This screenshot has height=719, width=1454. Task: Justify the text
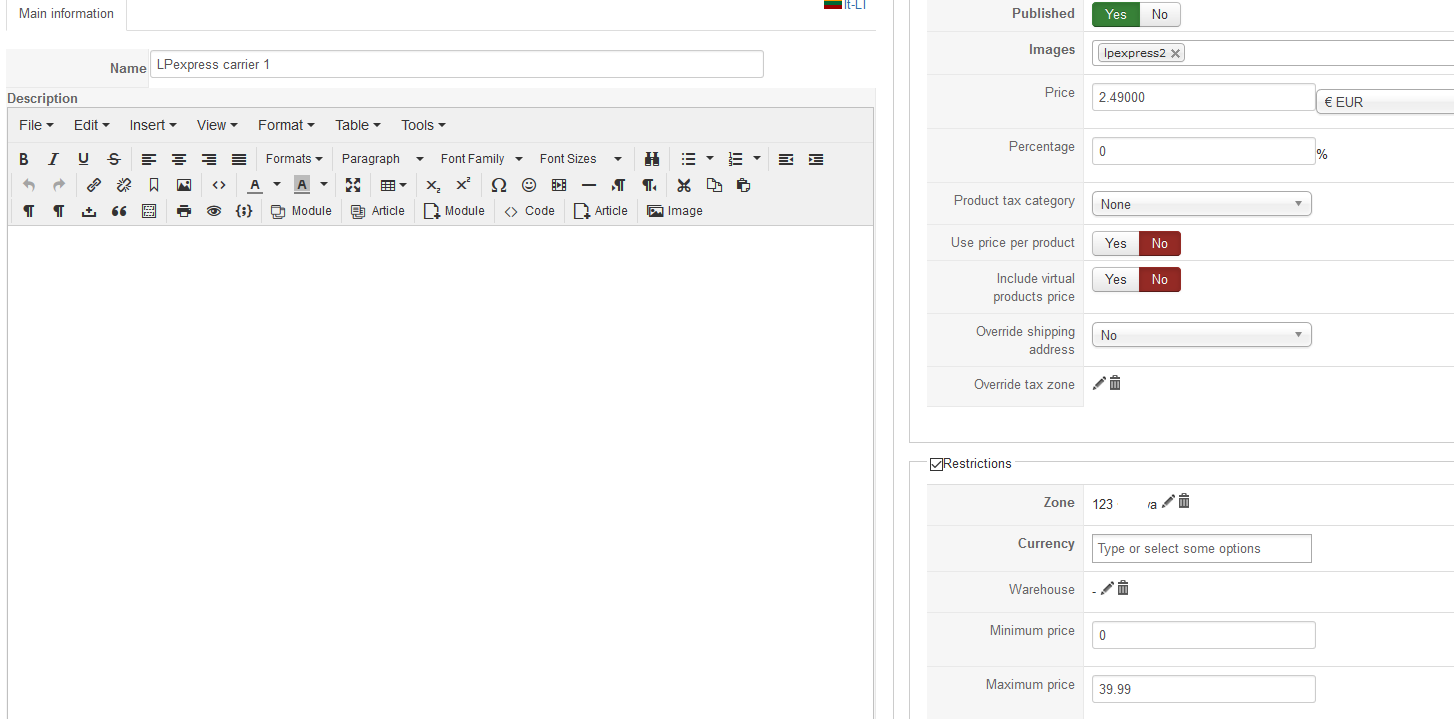pos(239,159)
